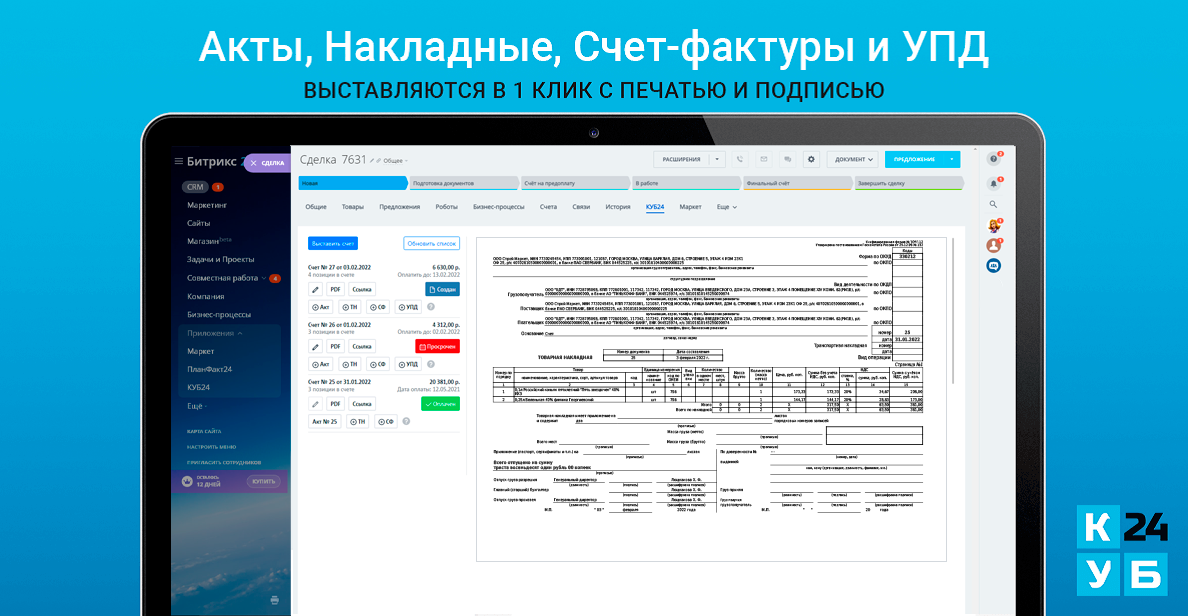Open the help hint for invoice № 26

[431, 364]
